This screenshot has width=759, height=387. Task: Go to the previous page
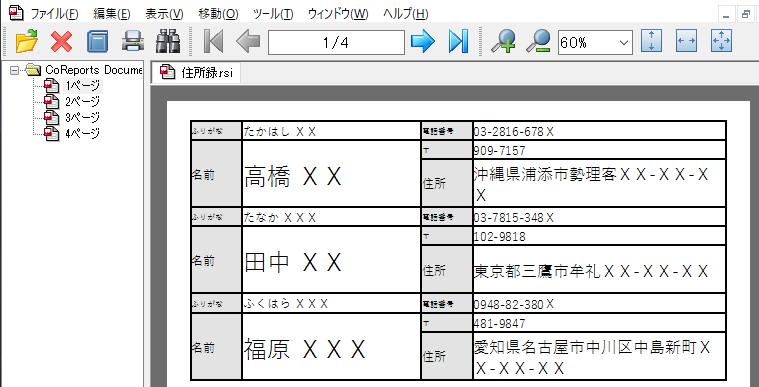pyautogui.click(x=248, y=42)
